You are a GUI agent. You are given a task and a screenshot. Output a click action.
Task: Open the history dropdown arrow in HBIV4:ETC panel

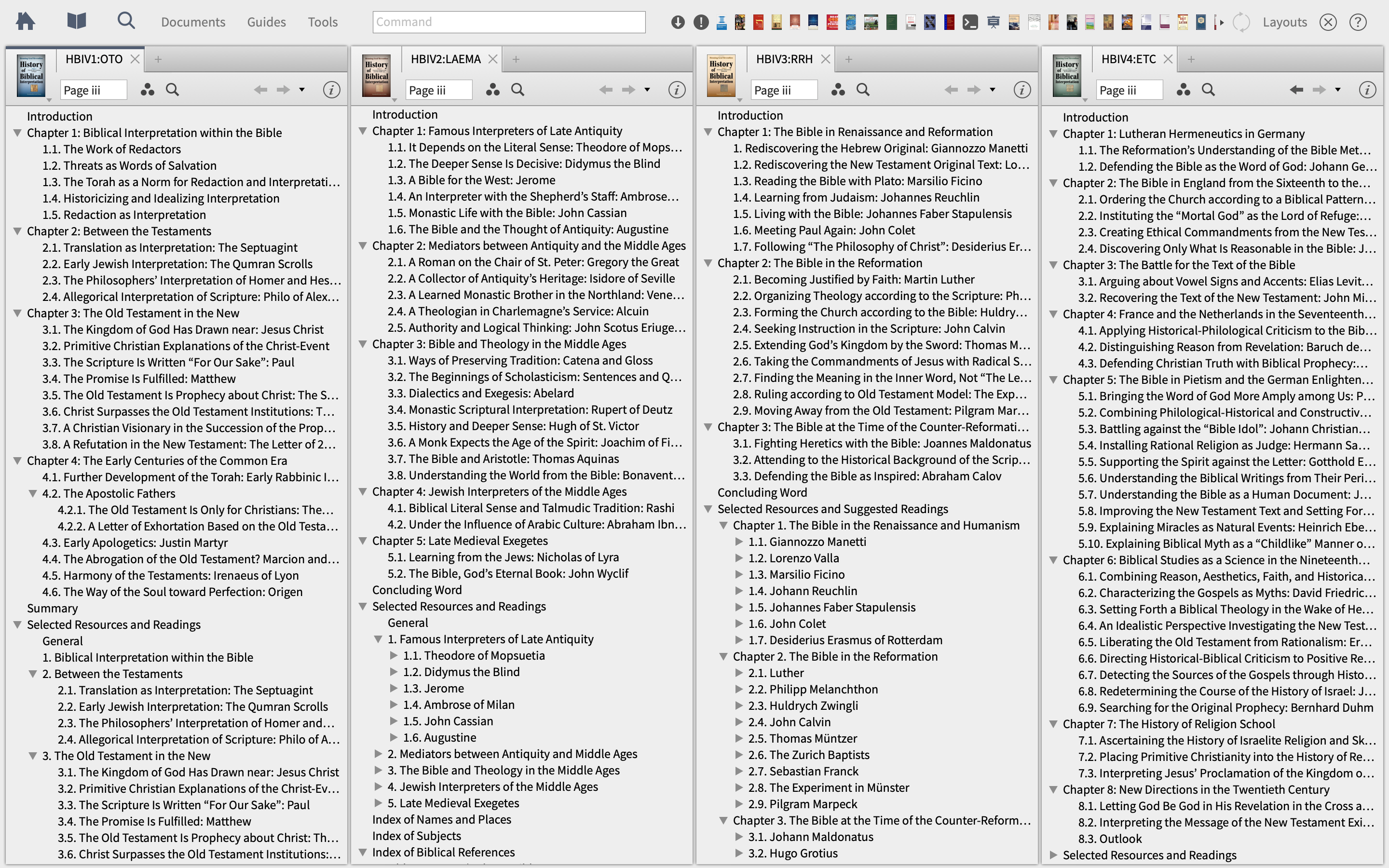(1338, 90)
